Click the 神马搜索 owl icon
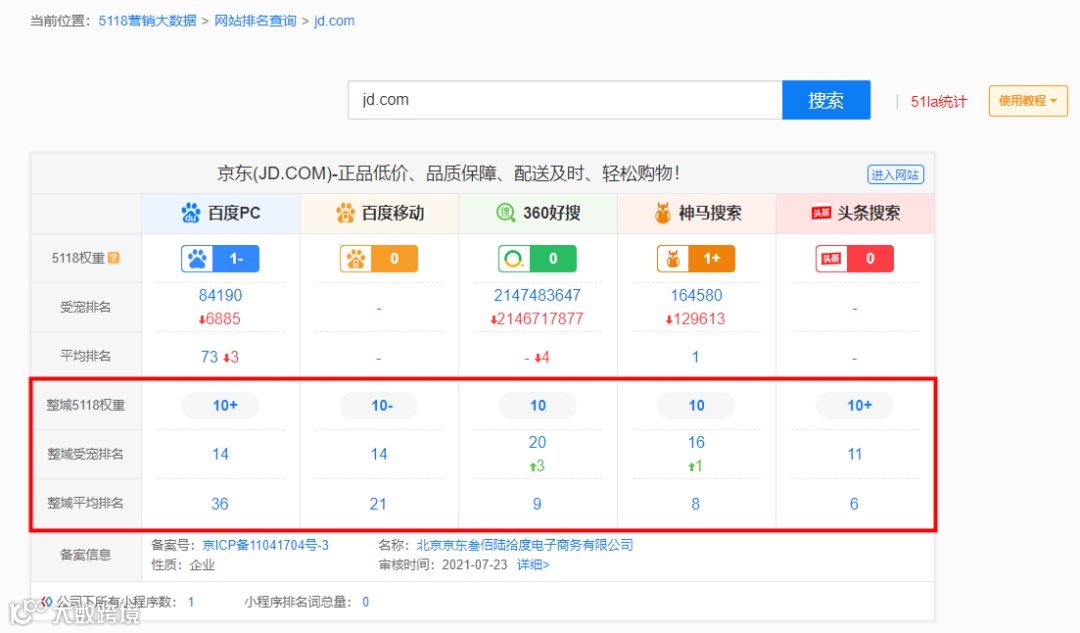This screenshot has width=1080, height=633. tap(663, 213)
